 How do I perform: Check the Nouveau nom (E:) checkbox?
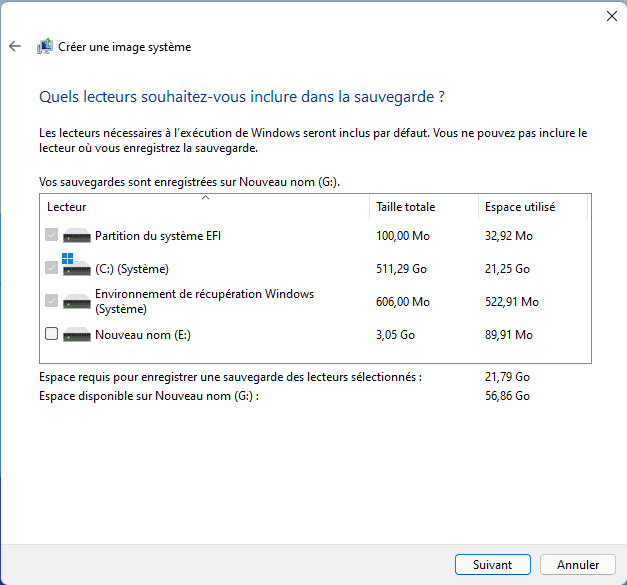[x=52, y=333]
